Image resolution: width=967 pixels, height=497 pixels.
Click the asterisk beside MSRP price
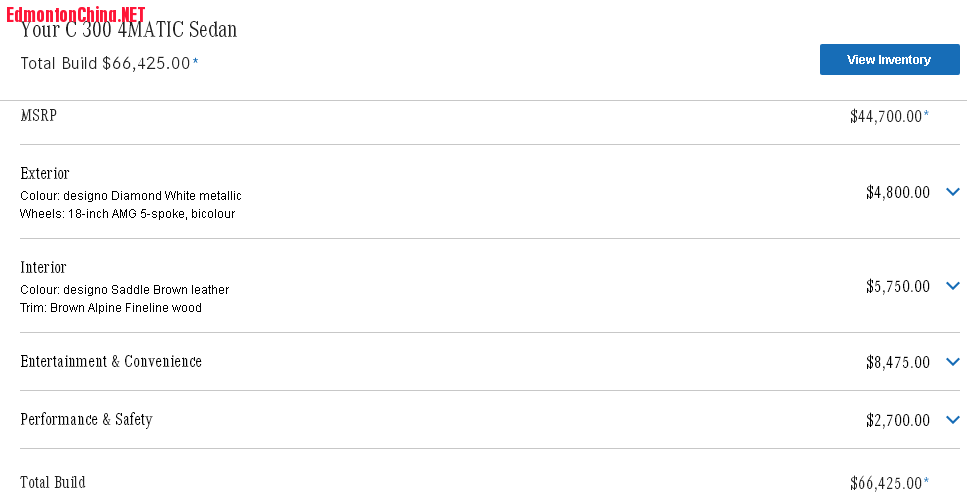[926, 115]
